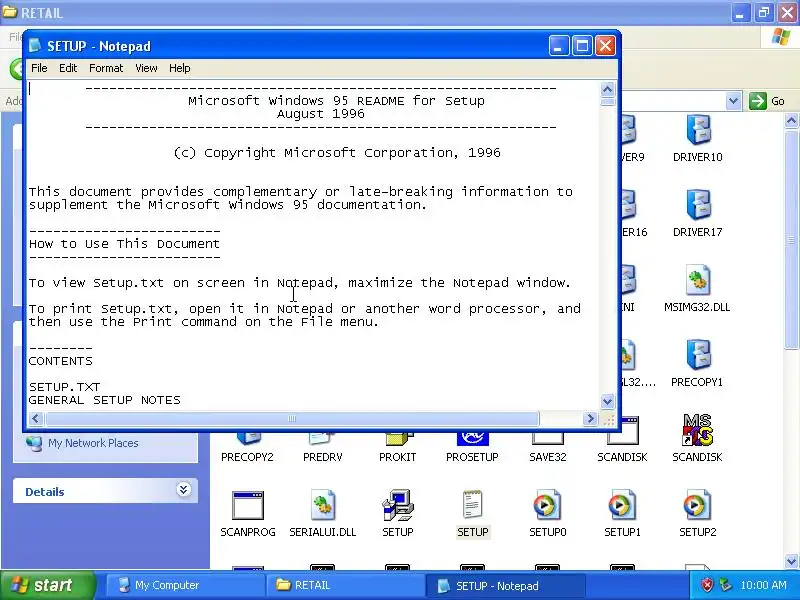The width and height of the screenshot is (800, 600).
Task: Open the Notepad Format menu
Action: (106, 68)
